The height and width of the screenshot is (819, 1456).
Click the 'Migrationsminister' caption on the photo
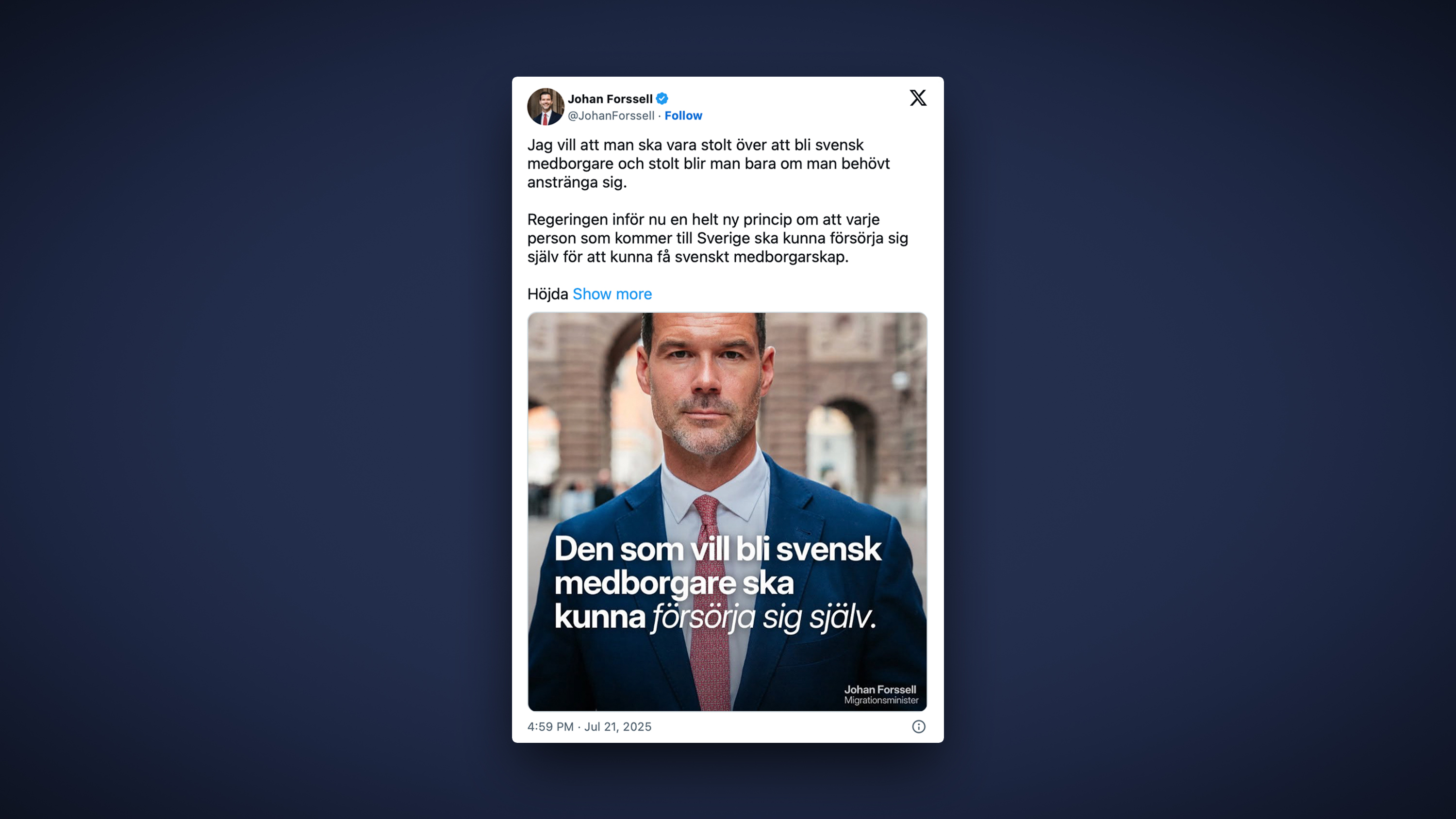coord(880,700)
